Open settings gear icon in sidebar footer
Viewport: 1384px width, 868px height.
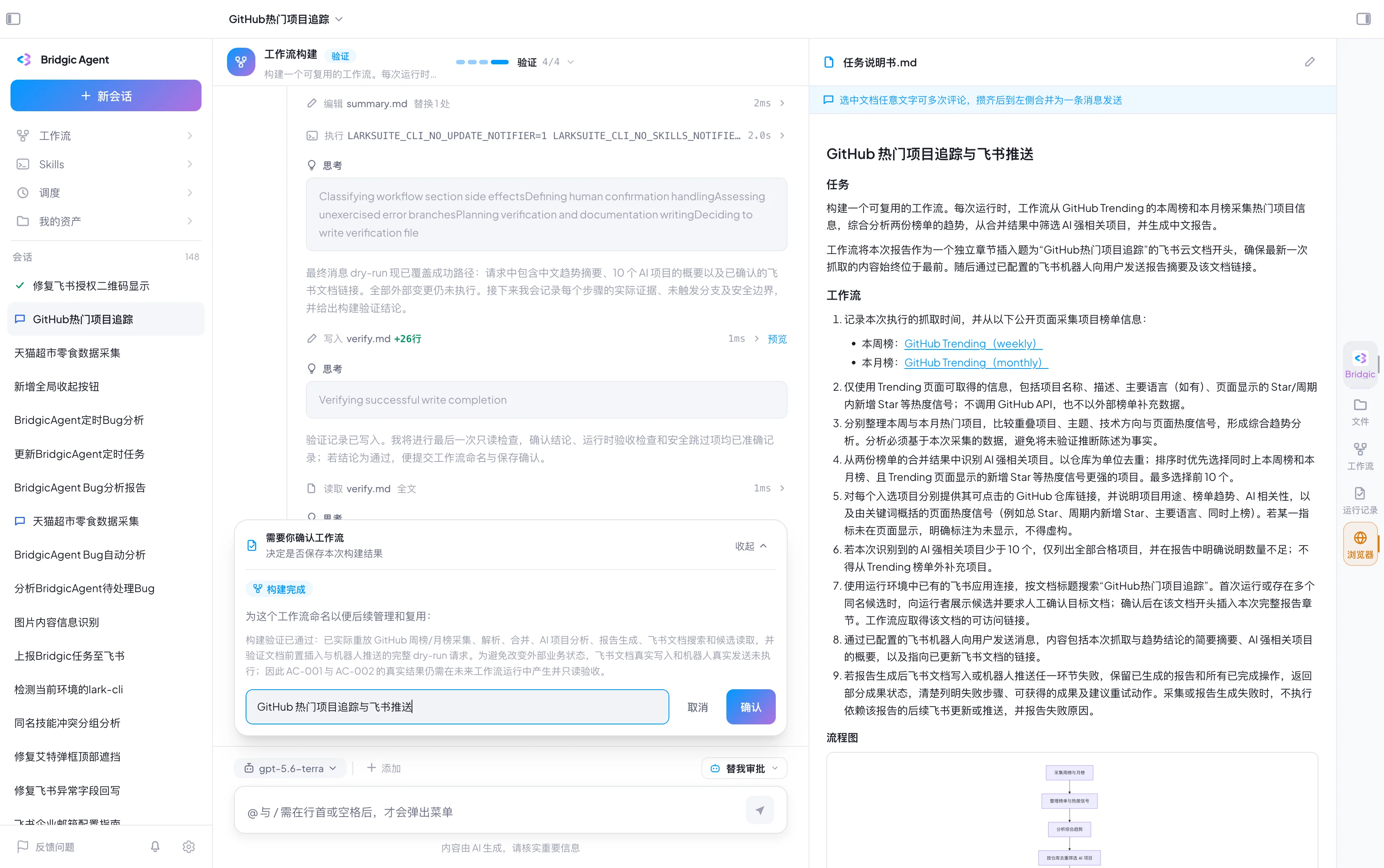point(188,846)
